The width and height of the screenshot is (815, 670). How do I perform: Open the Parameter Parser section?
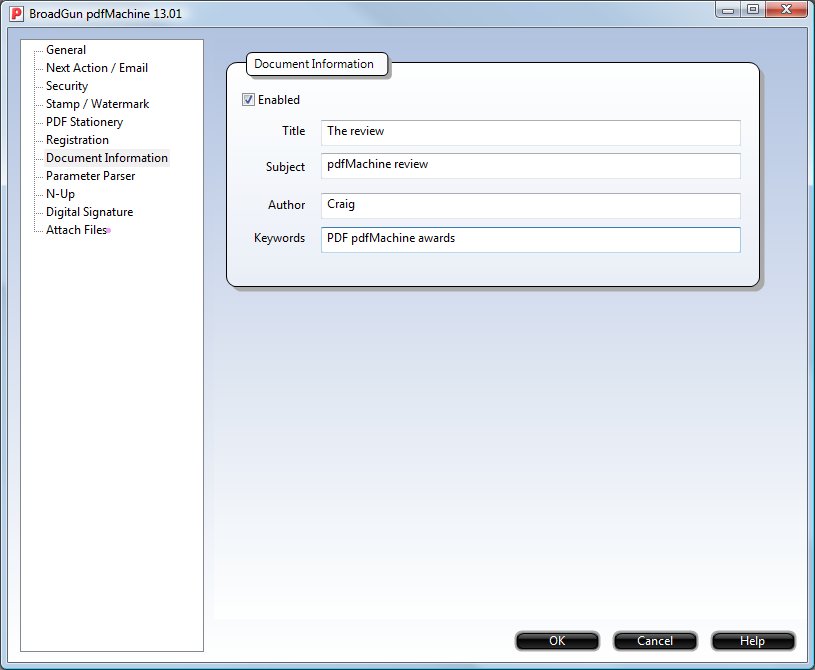90,176
